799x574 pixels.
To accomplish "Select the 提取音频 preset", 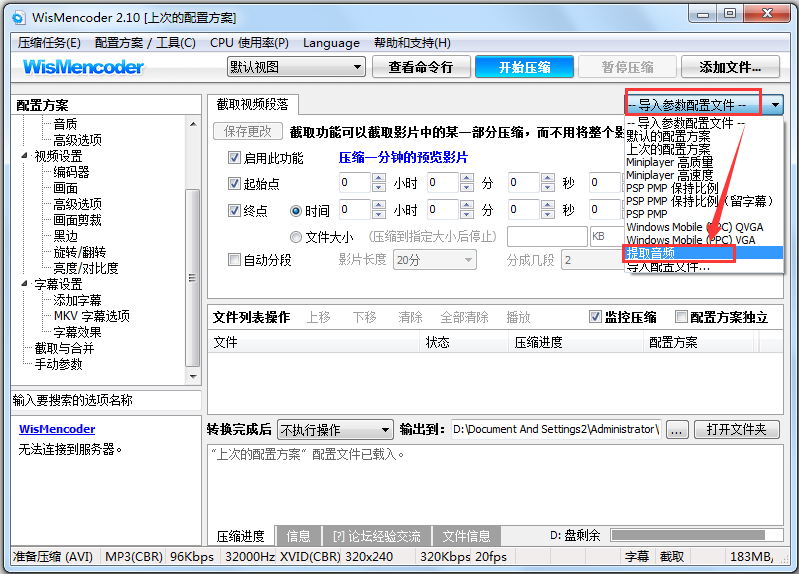I will 704,253.
